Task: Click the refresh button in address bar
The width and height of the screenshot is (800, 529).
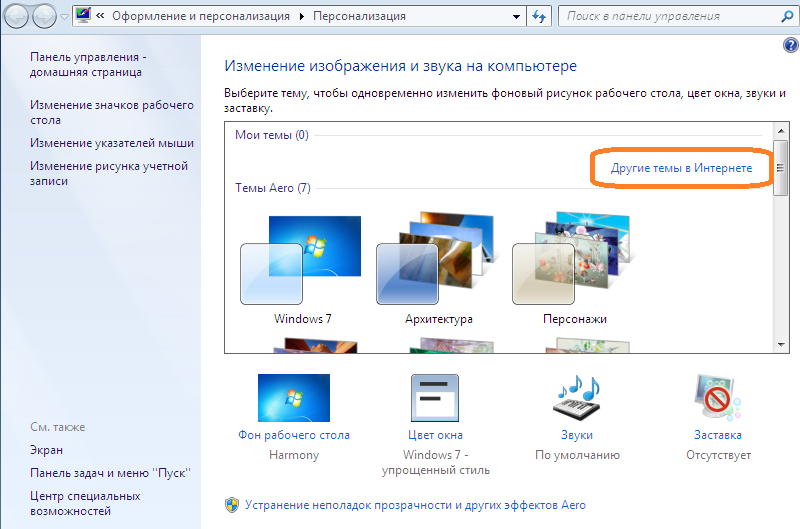Action: 539,16
